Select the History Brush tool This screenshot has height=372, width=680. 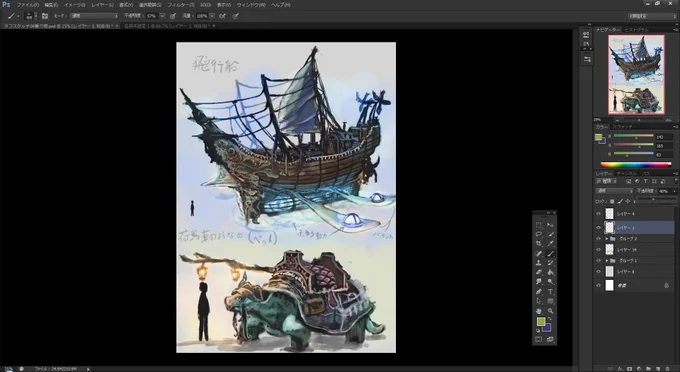(x=550, y=263)
